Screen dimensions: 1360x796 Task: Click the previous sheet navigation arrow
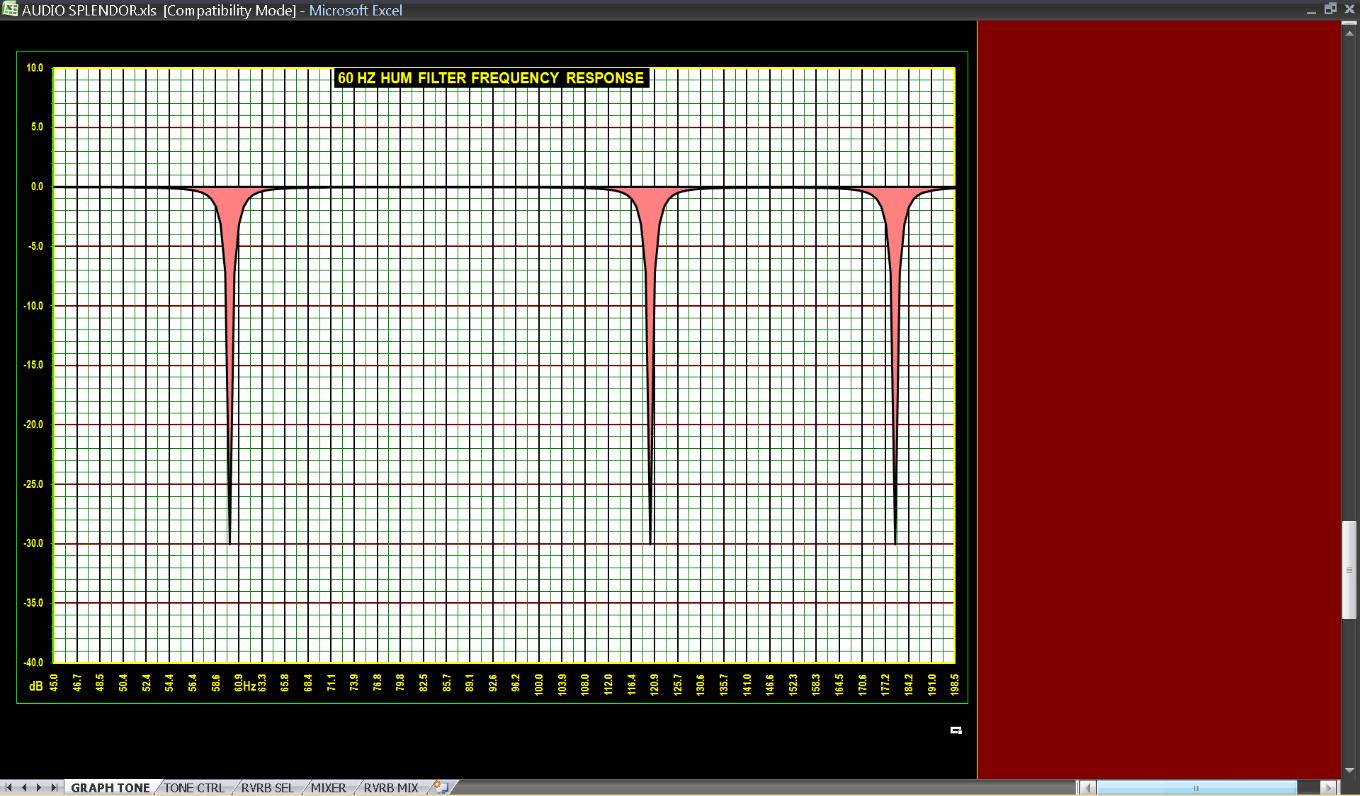coord(25,788)
